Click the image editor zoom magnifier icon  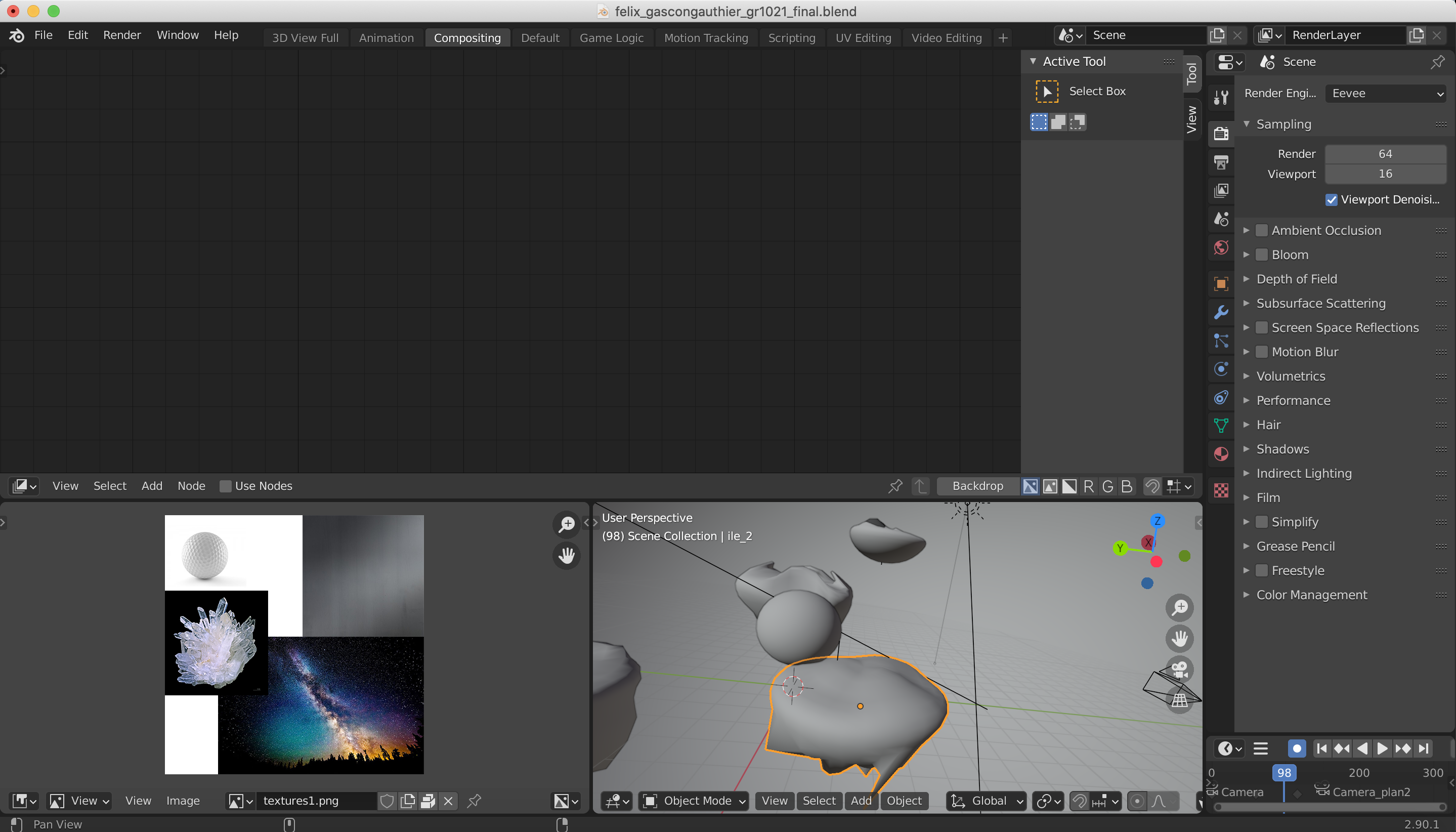point(566,524)
